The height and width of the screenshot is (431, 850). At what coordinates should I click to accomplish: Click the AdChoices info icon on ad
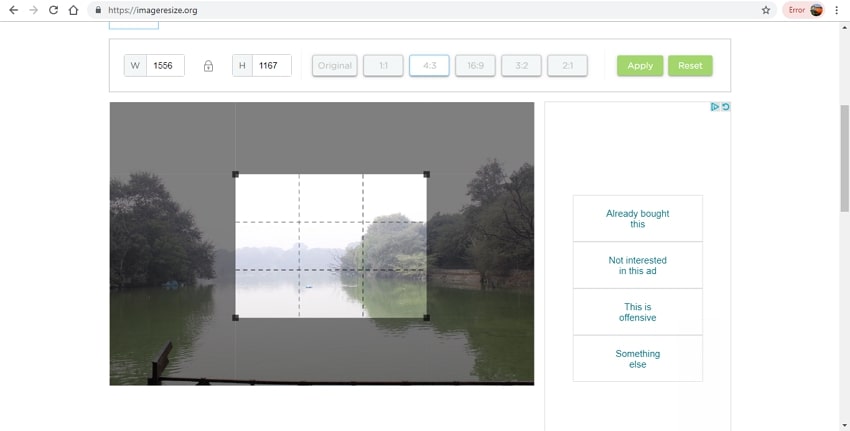[715, 107]
